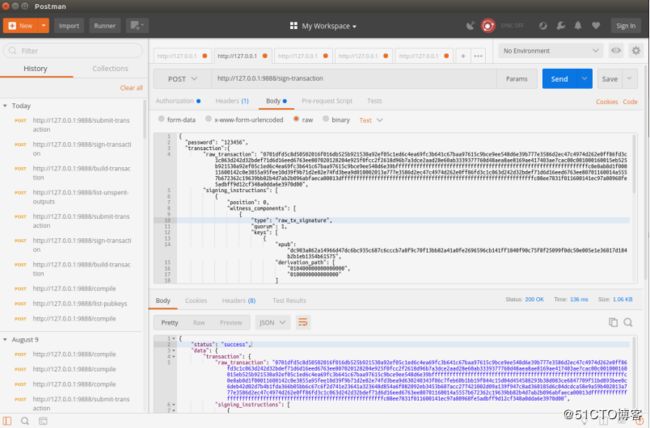Expand the Save button dropdown arrow

tap(629, 79)
